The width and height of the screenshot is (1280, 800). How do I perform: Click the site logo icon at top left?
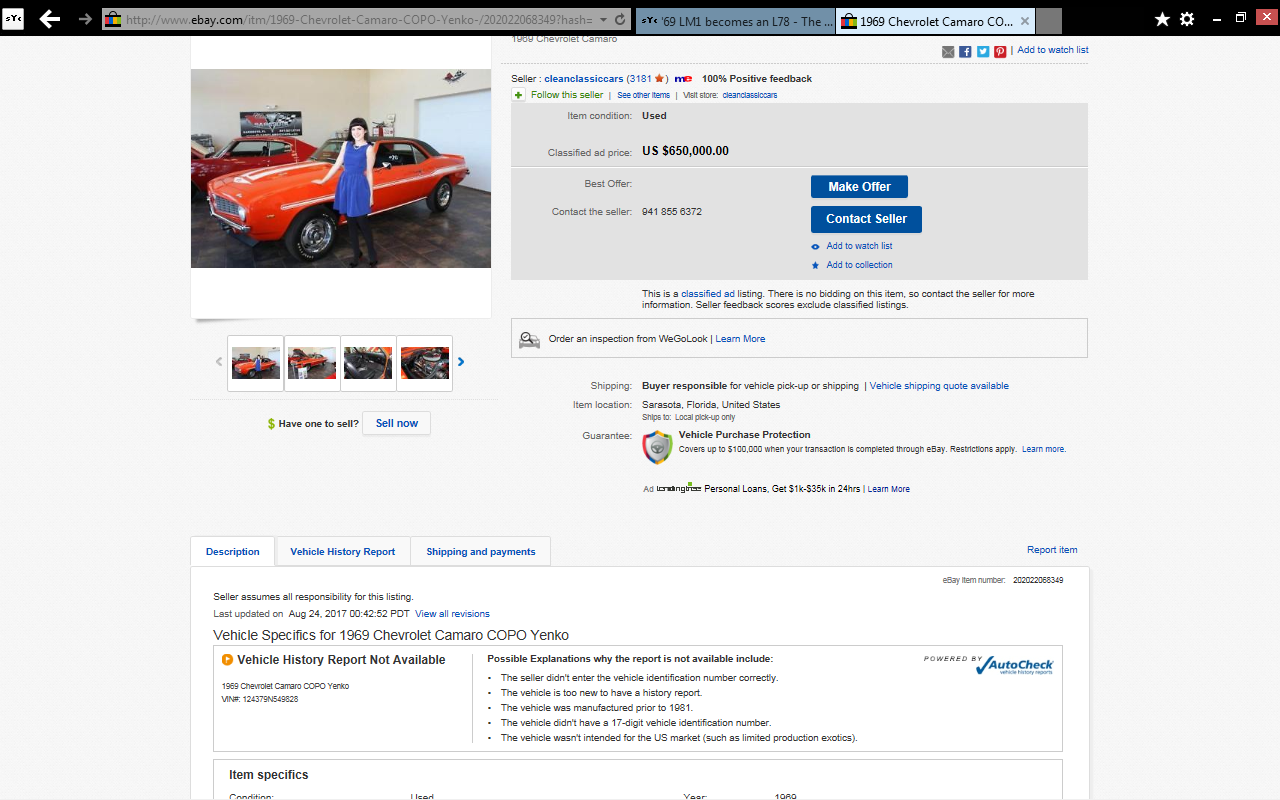[x=13, y=19]
